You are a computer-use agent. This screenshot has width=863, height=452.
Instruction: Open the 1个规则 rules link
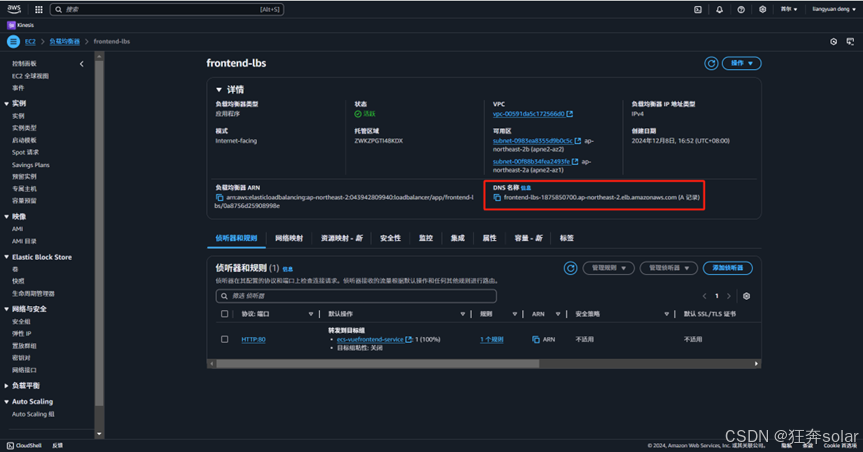point(491,340)
